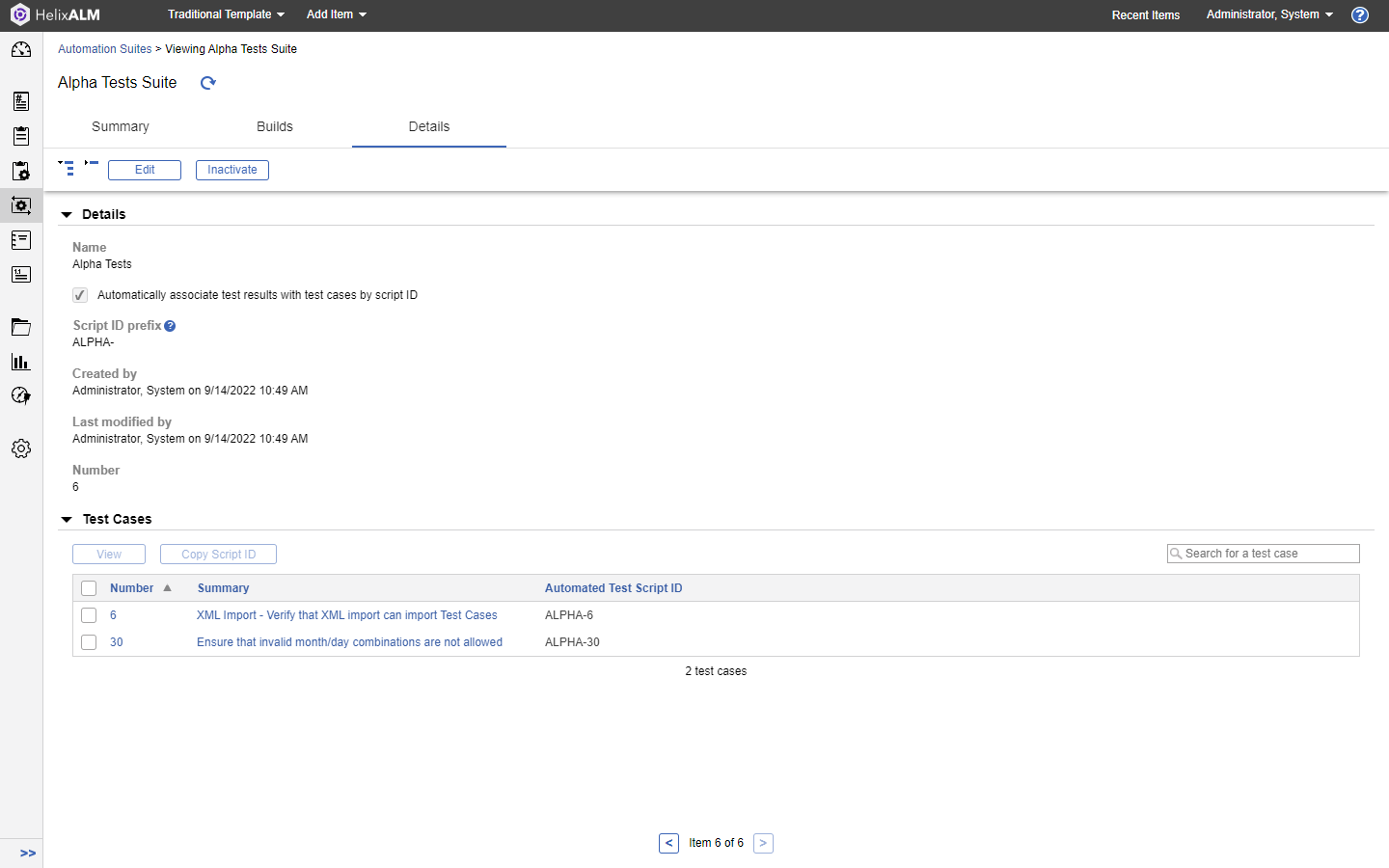Click the Inactivate button
1389x868 pixels.
232,170
